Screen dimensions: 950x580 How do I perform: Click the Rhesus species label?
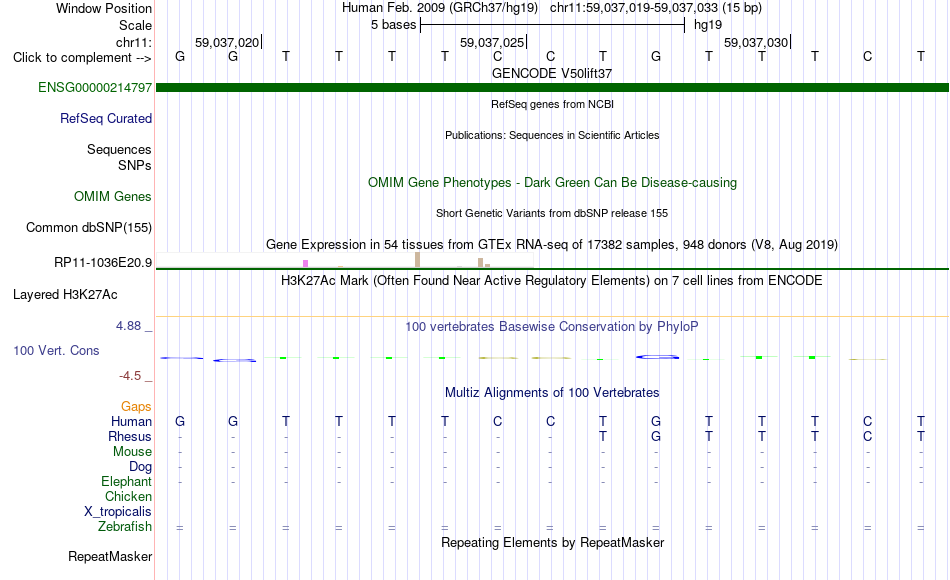(130, 436)
